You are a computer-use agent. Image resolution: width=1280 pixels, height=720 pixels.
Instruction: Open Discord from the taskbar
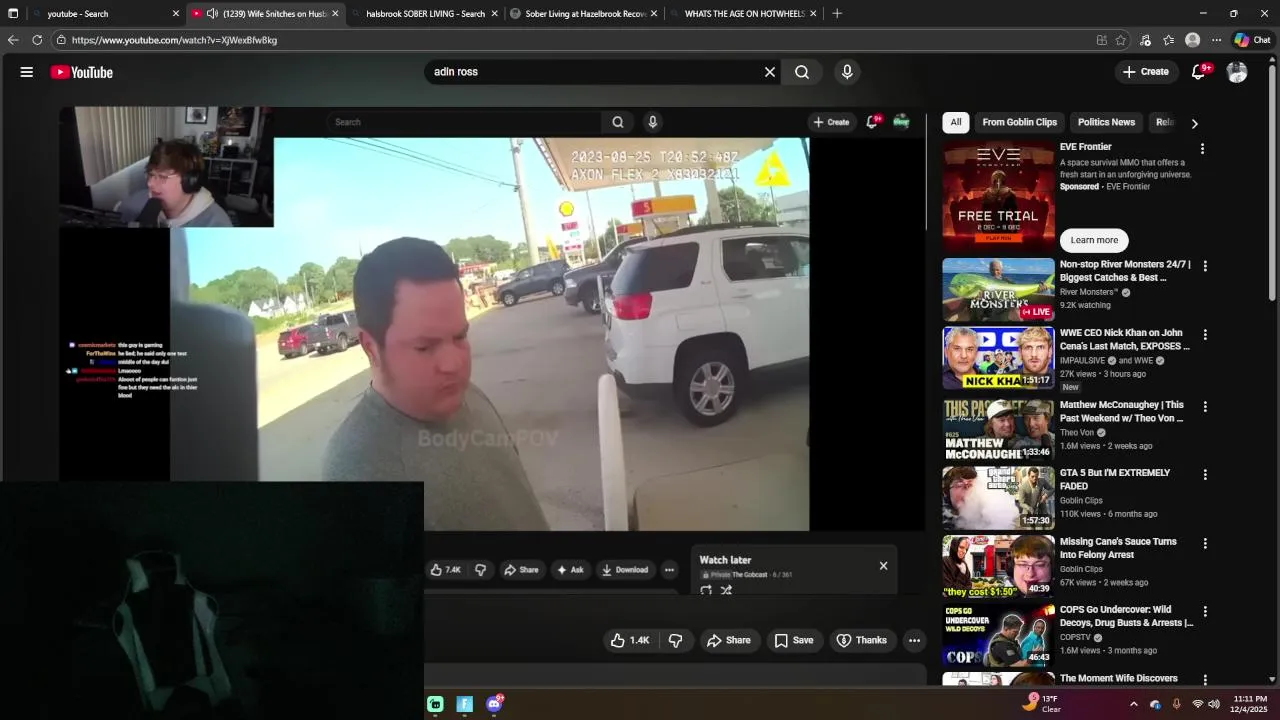[494, 704]
